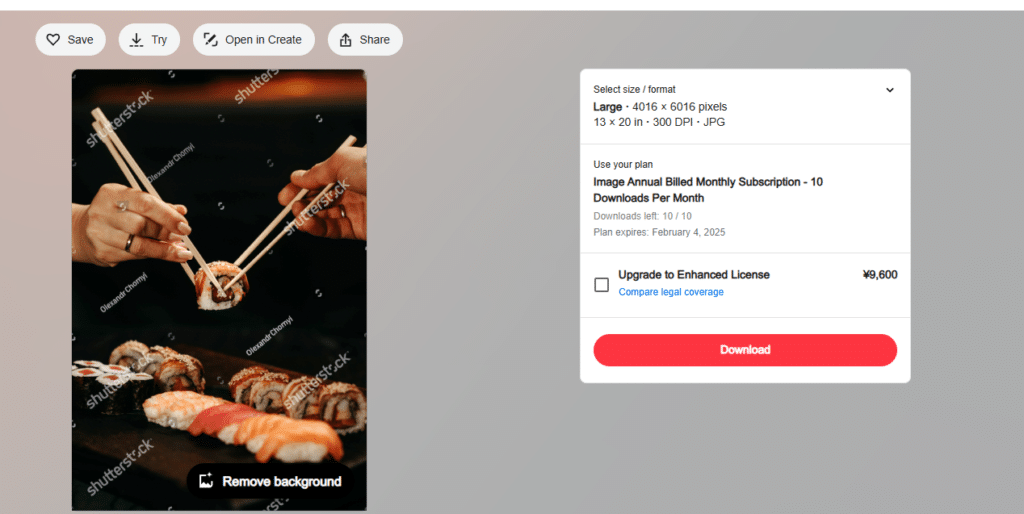
Task: Click the Share upload arrow icon
Action: point(345,40)
